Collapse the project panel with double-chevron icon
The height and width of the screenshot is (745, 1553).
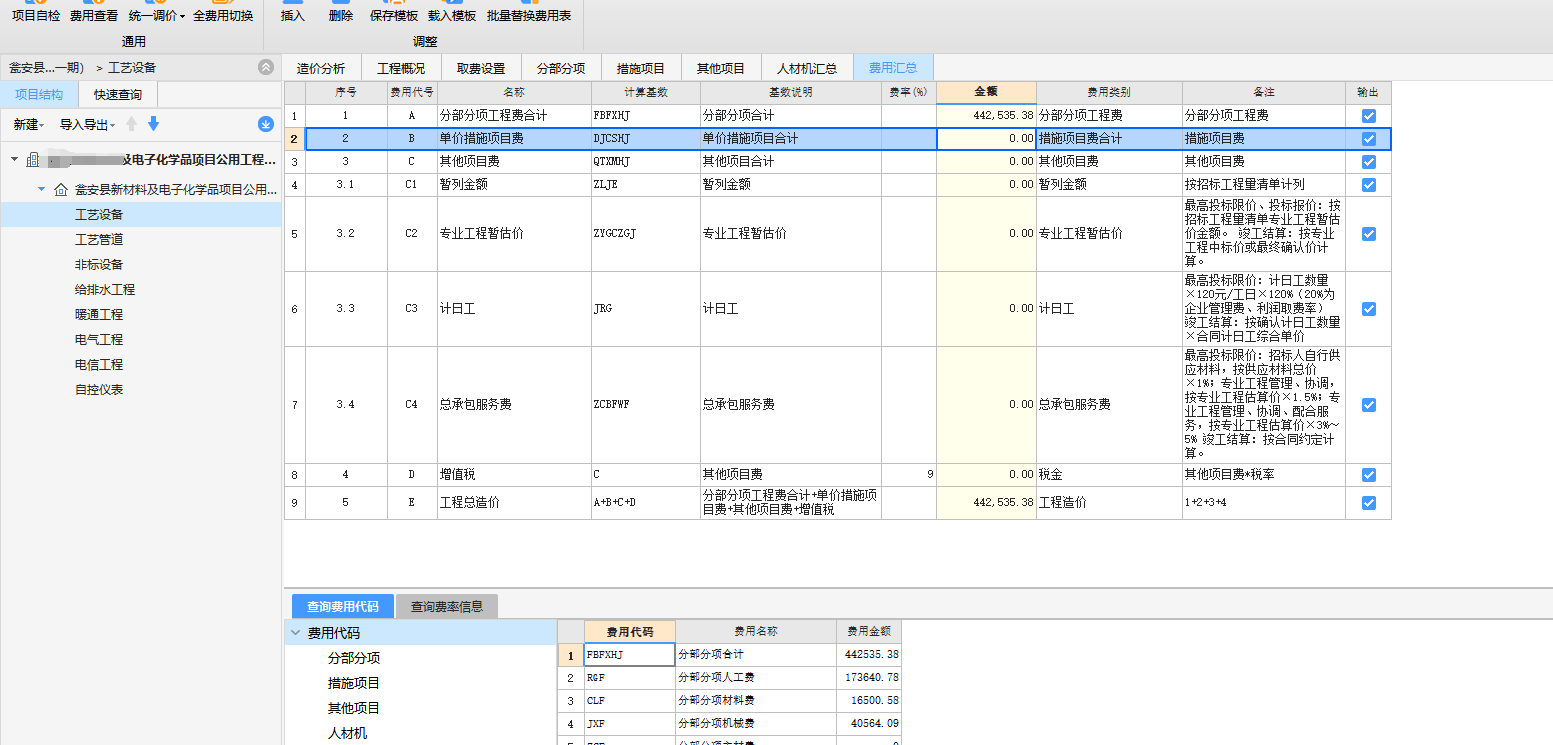(x=265, y=67)
